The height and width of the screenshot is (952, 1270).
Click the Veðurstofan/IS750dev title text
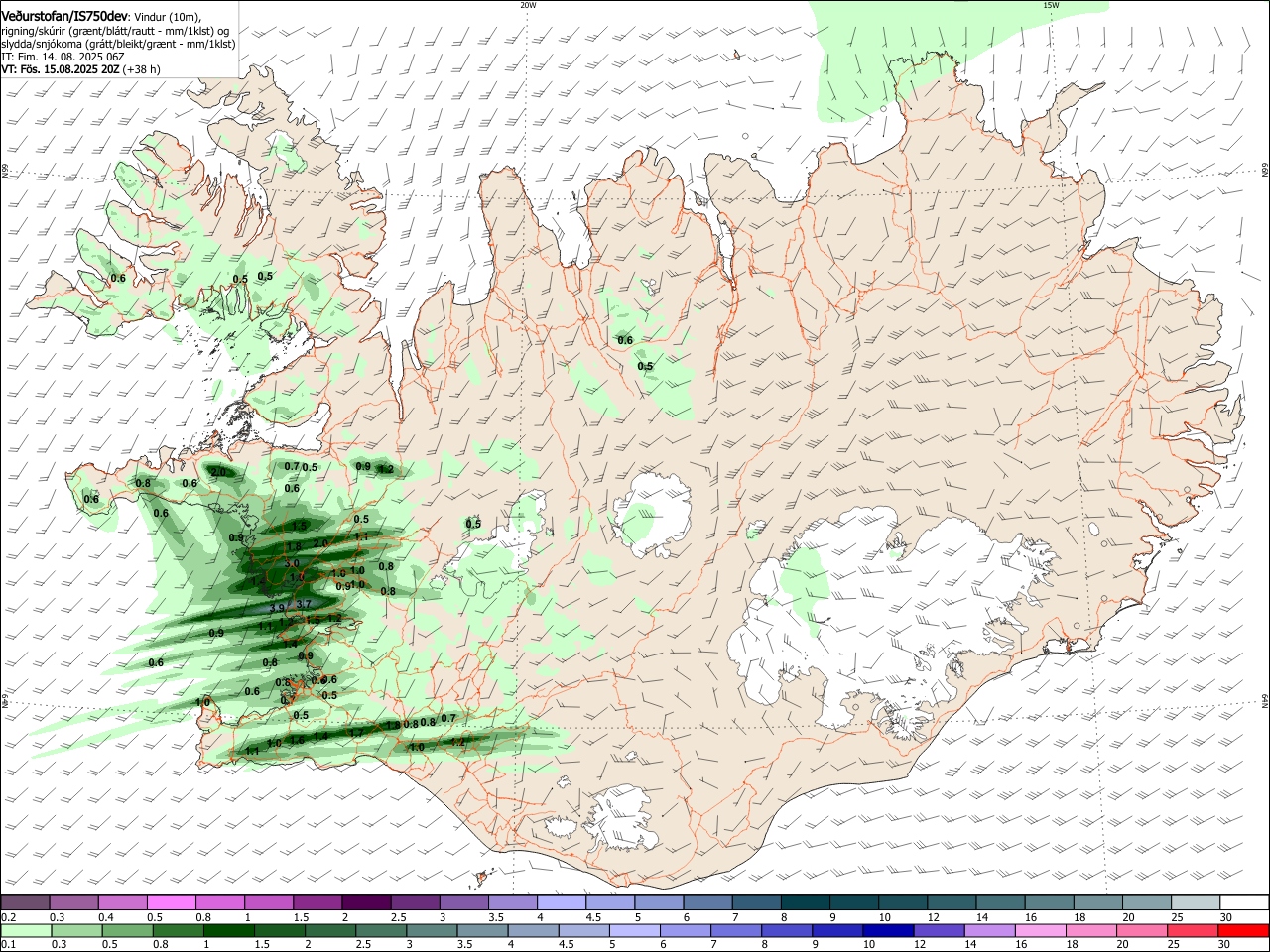click(64, 17)
